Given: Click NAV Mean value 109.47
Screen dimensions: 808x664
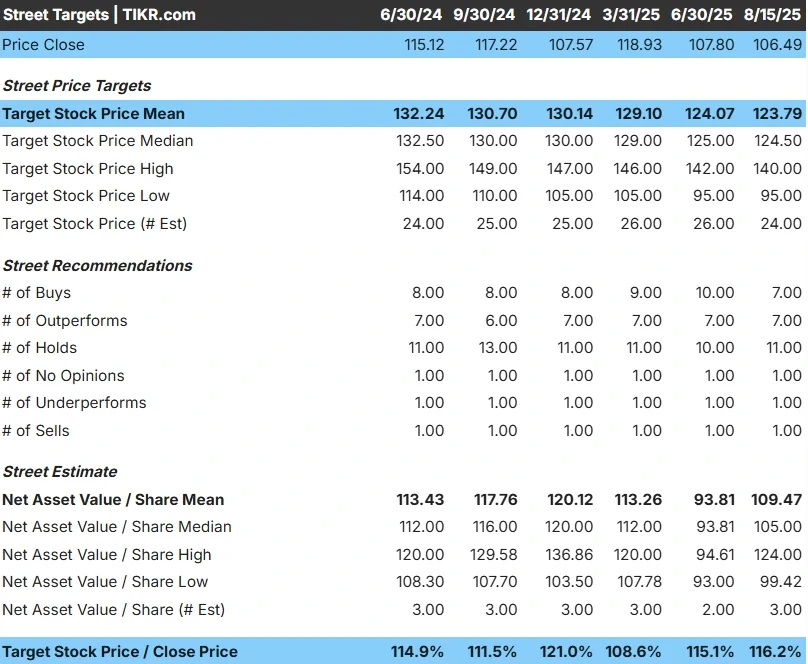Looking at the screenshot, I should 777,500.
